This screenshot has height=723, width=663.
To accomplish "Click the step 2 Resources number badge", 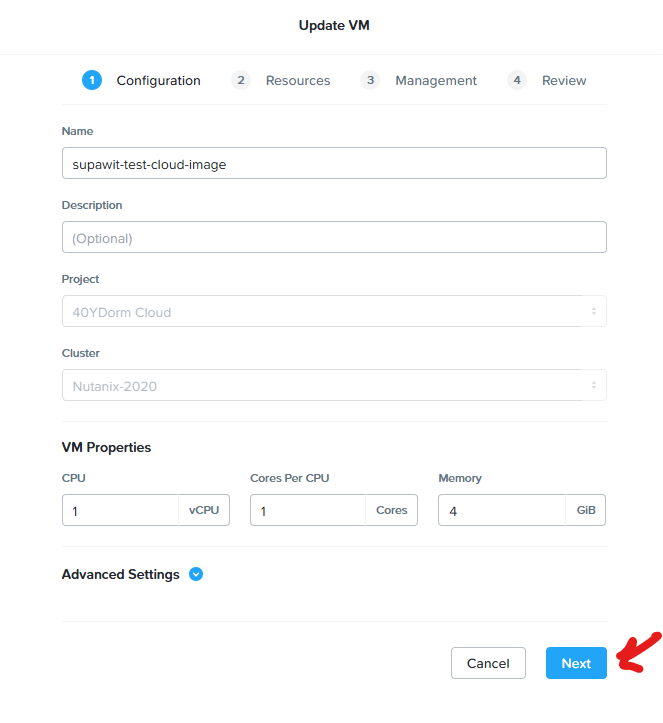I will pyautogui.click(x=241, y=81).
